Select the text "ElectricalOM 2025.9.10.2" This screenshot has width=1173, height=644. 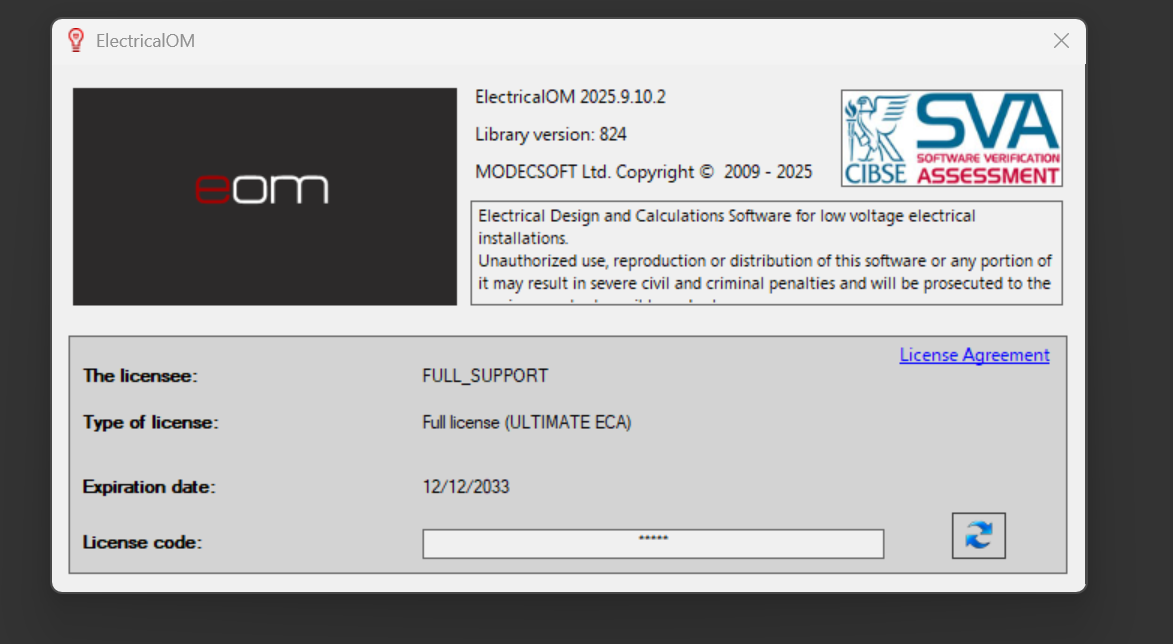click(570, 97)
